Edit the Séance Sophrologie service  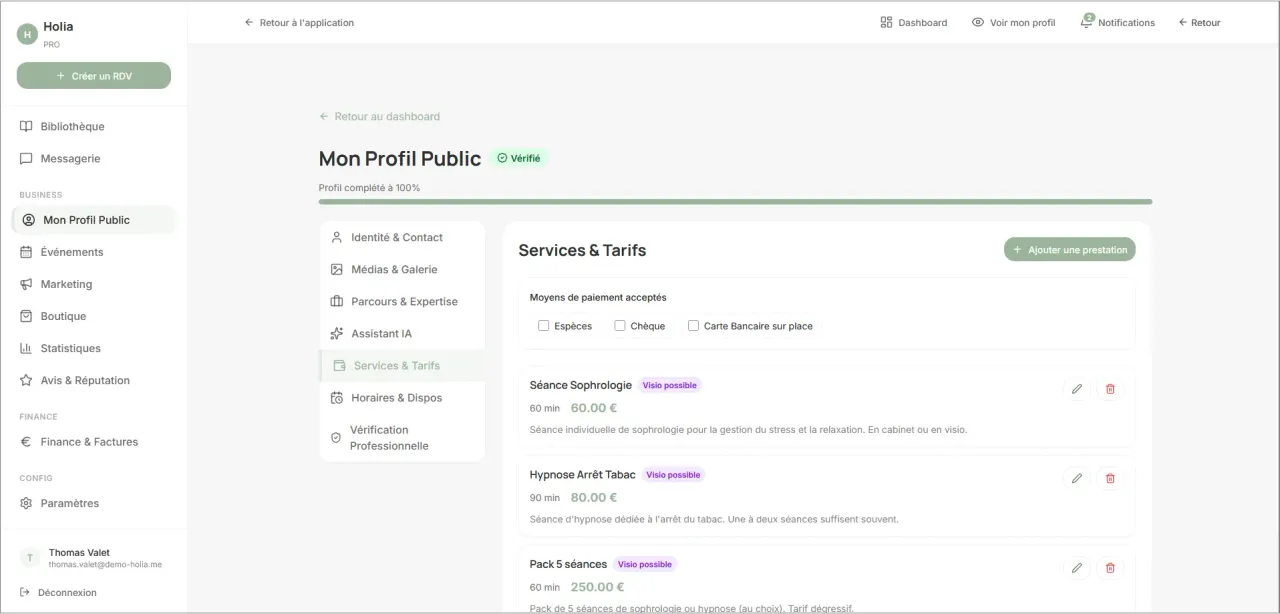[1077, 389]
